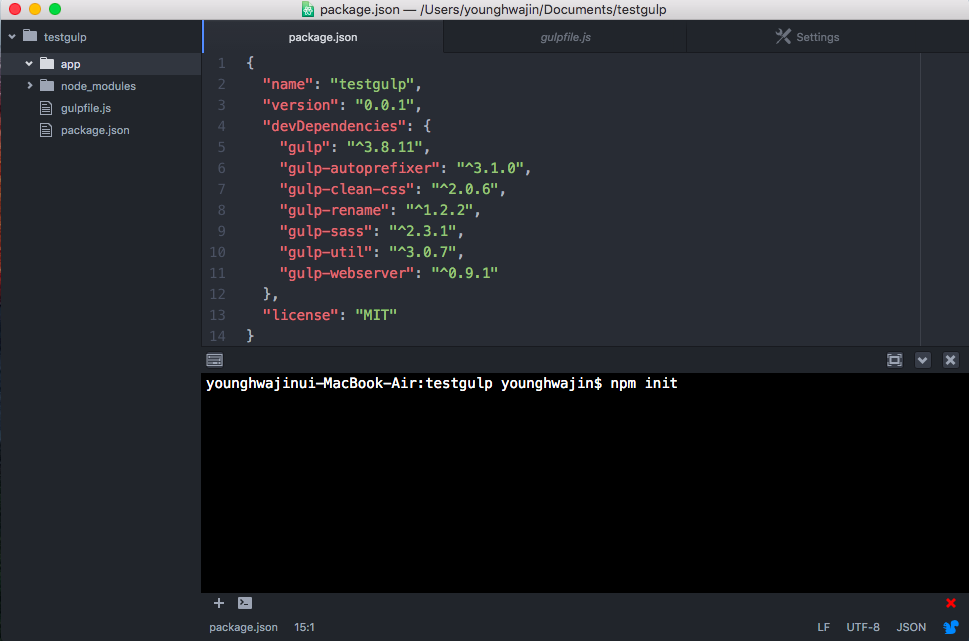Close all terminals with red X
Viewport: 969px width, 641px height.
pyautogui.click(x=950, y=603)
